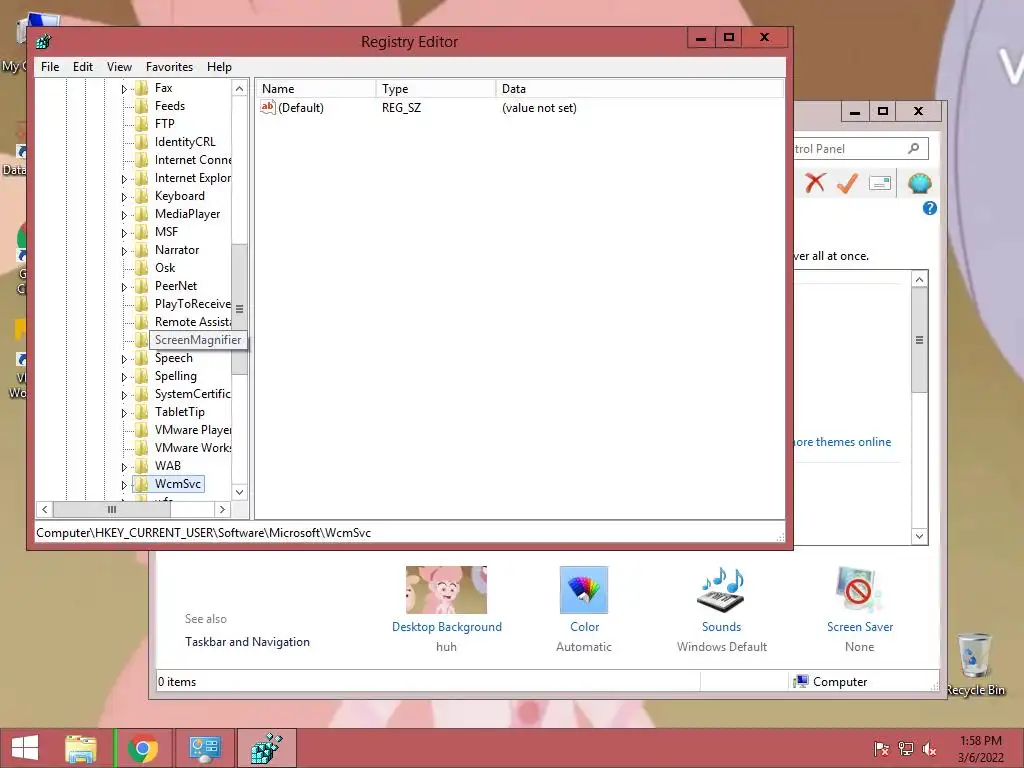
Task: Open File Explorer from the taskbar
Action: point(81,748)
